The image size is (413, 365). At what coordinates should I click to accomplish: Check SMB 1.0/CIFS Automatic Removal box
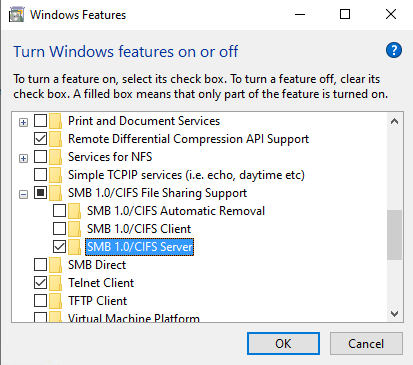[59, 211]
